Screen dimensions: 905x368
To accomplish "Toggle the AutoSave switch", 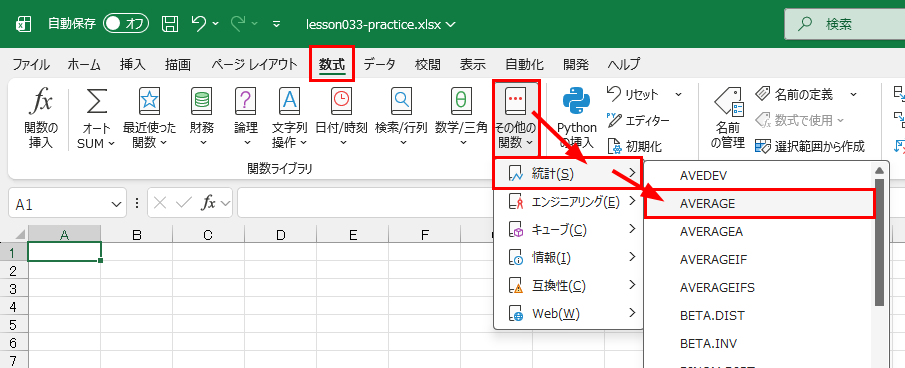I will point(126,24).
